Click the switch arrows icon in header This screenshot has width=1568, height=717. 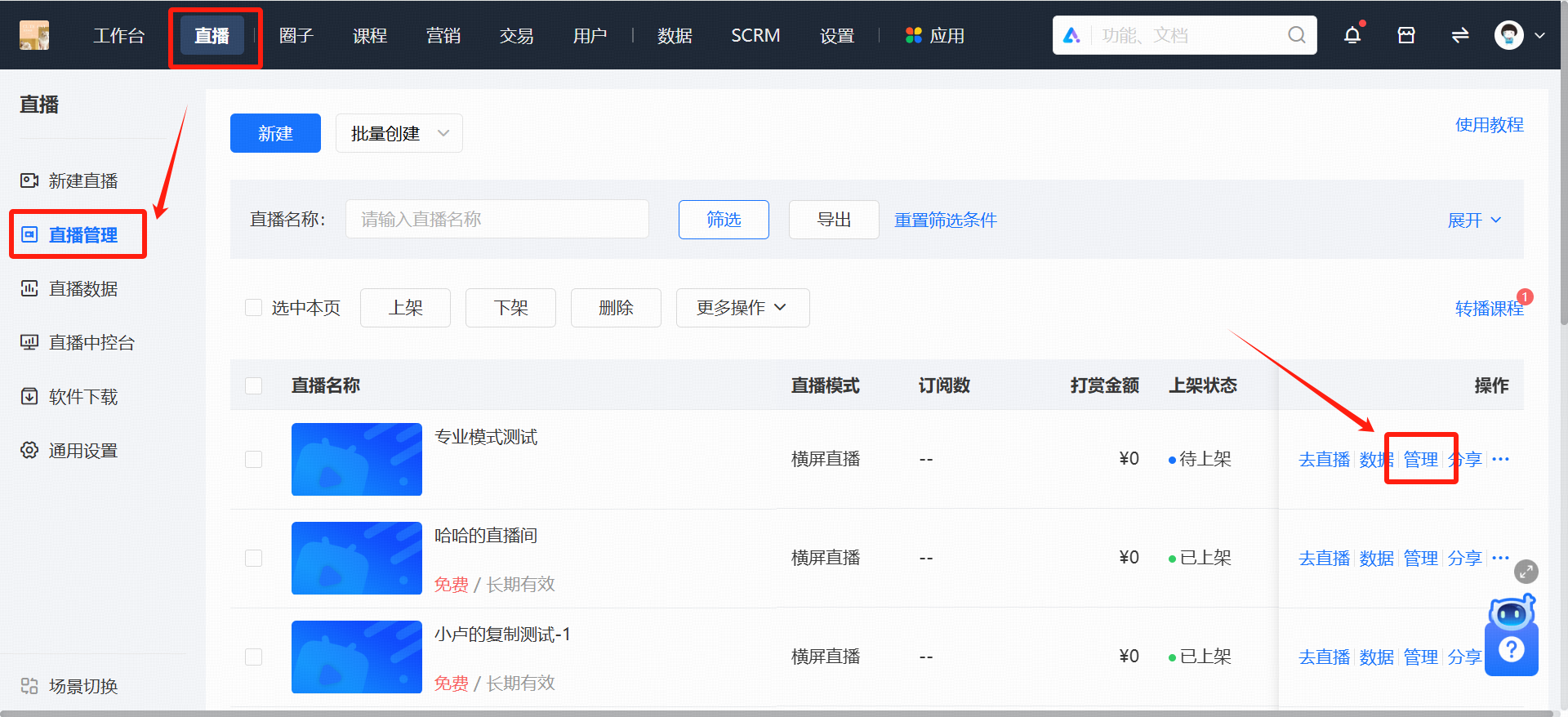click(x=1459, y=35)
